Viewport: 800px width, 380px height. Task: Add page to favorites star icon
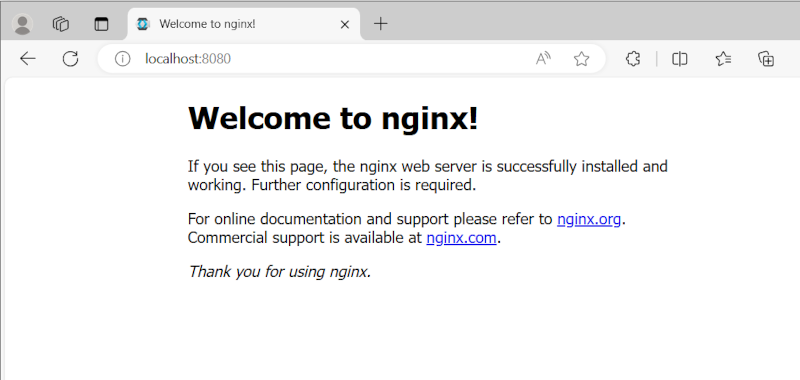pyautogui.click(x=581, y=59)
